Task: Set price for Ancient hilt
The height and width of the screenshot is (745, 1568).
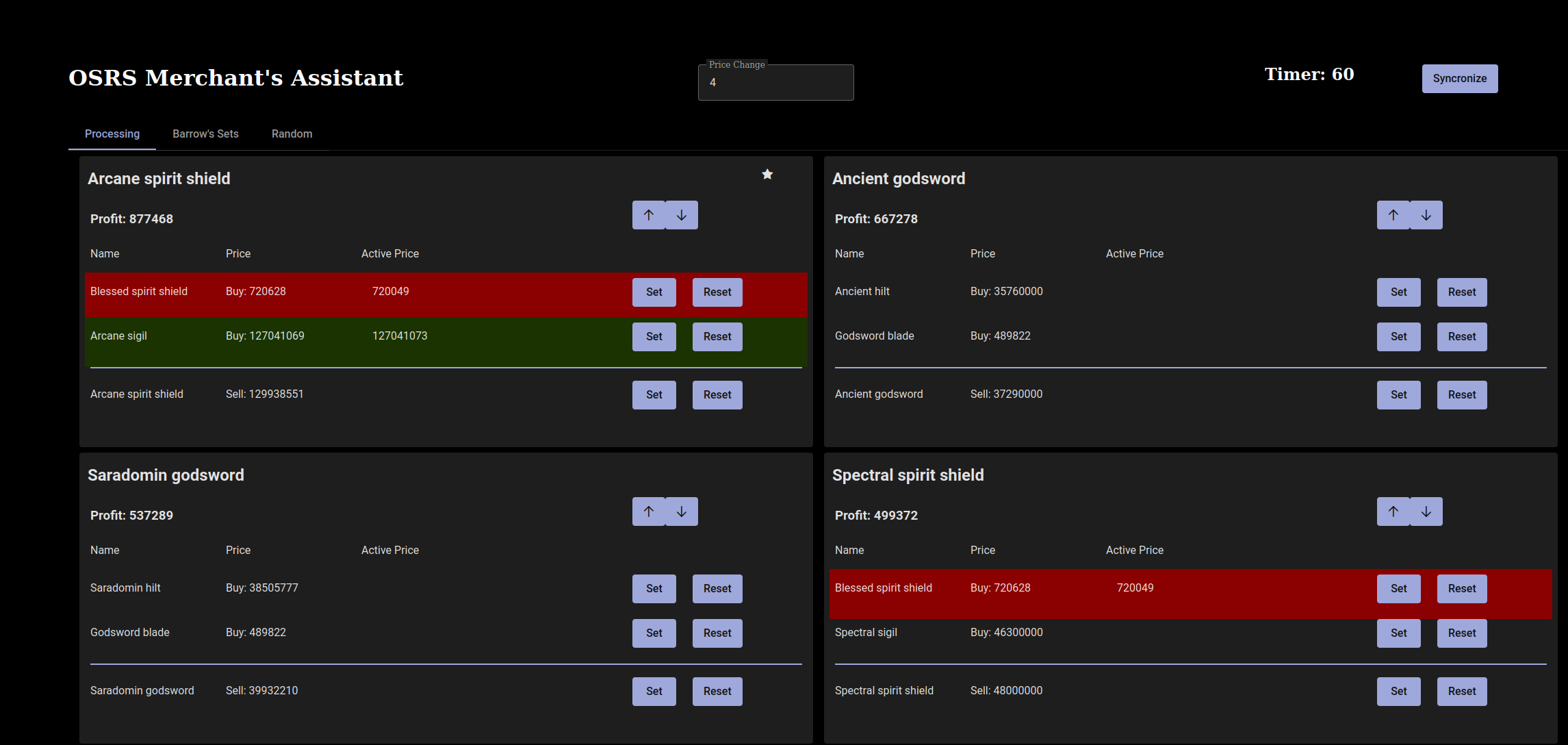Action: tap(1399, 292)
